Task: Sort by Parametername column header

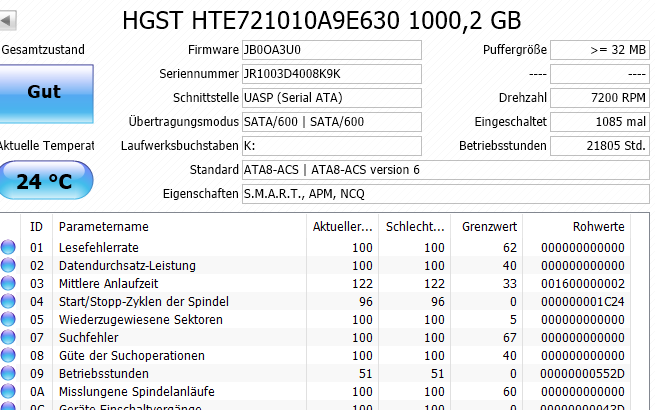Action: click(180, 227)
